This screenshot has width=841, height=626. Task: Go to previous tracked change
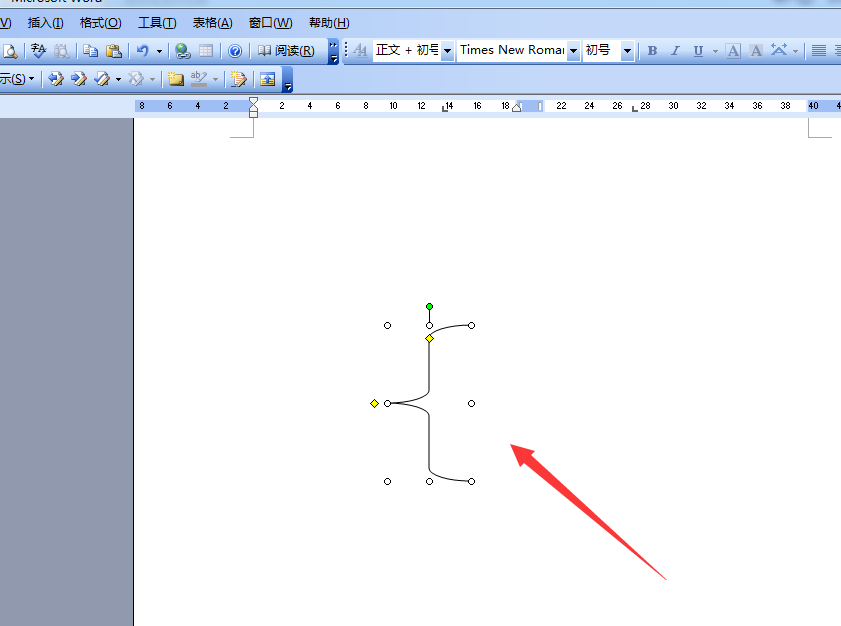tap(56, 79)
